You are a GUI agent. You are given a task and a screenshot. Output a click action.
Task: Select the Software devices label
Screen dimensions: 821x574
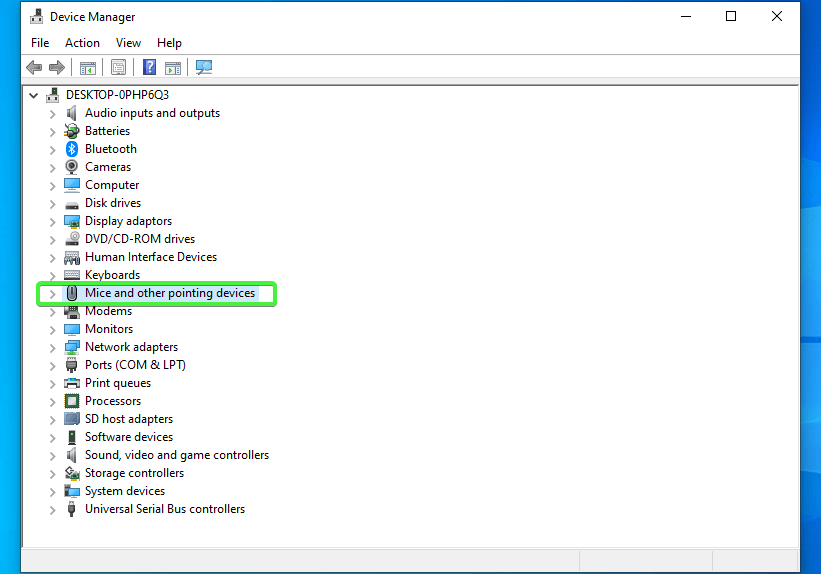129,437
